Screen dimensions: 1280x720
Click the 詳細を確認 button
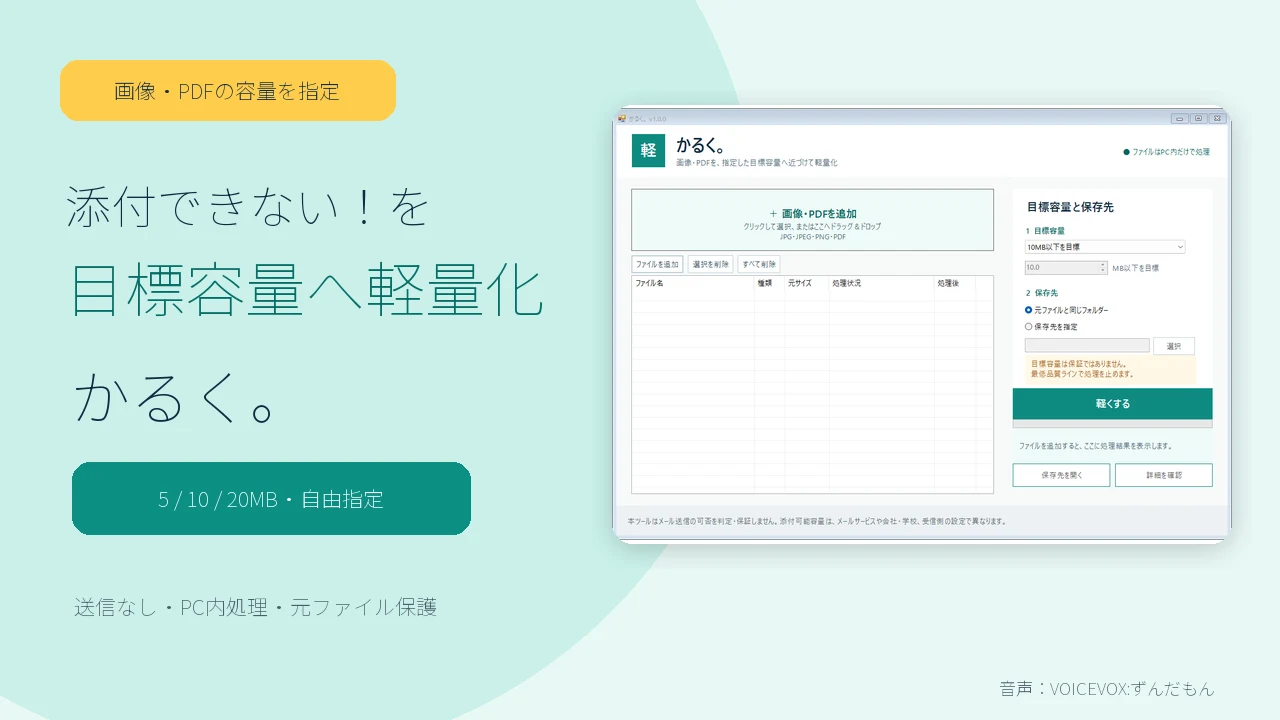coord(1164,475)
